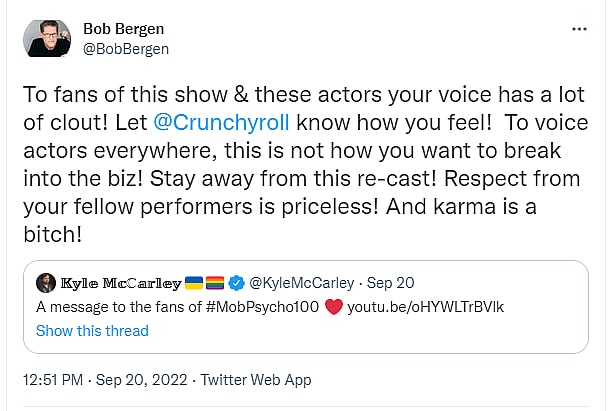Click Bob Bergen's profile avatar

(46, 38)
